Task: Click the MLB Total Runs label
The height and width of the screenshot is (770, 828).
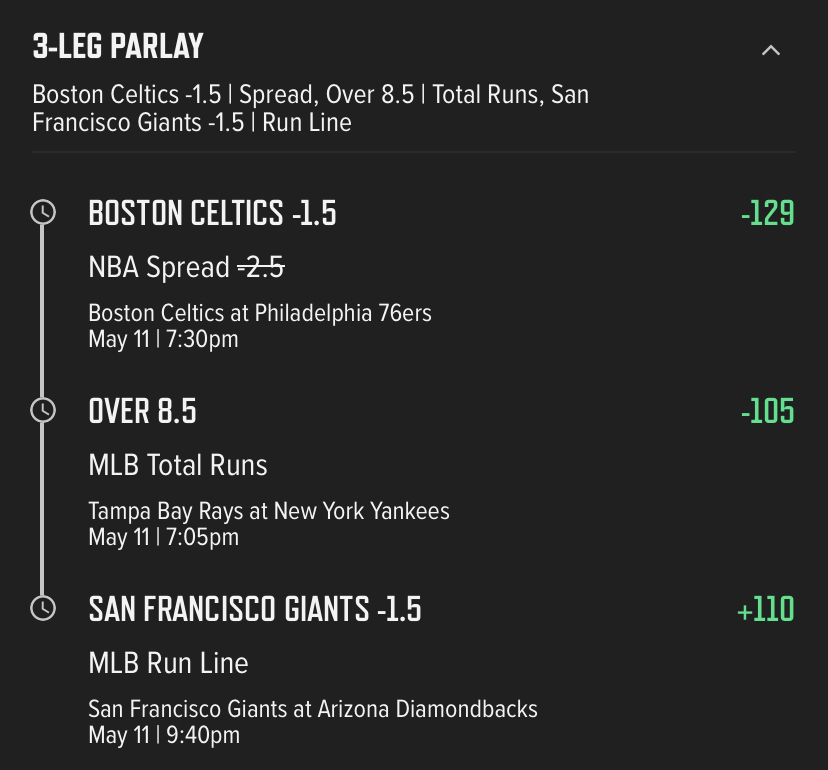Action: coord(178,465)
